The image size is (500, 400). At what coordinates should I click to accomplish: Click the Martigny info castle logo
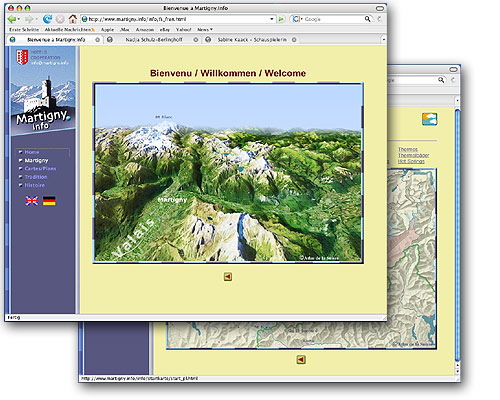(x=43, y=104)
